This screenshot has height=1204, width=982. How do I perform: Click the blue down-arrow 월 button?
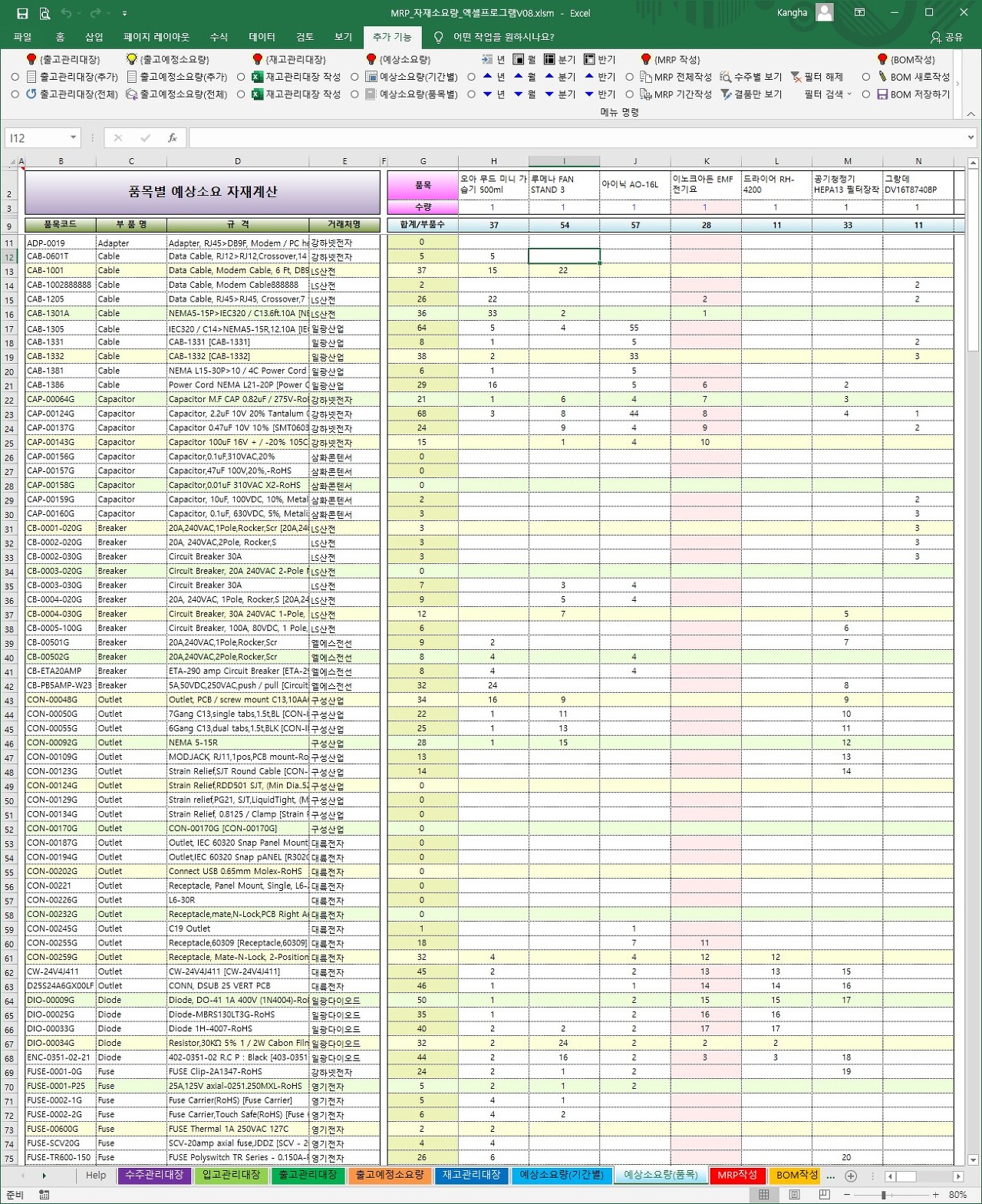(525, 94)
